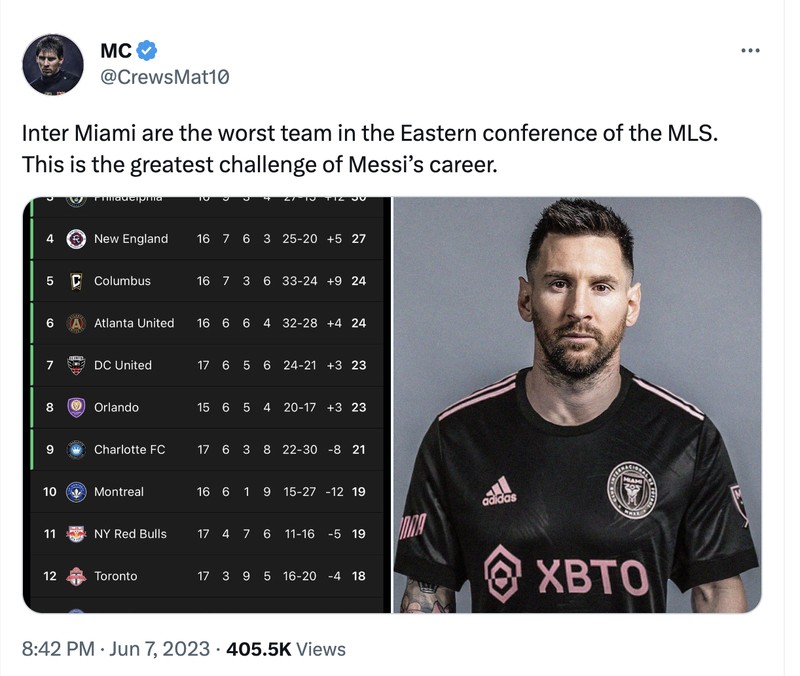Viewport: 800px width, 676px height.
Task: Select the Montreal team crest
Action: coord(74,491)
